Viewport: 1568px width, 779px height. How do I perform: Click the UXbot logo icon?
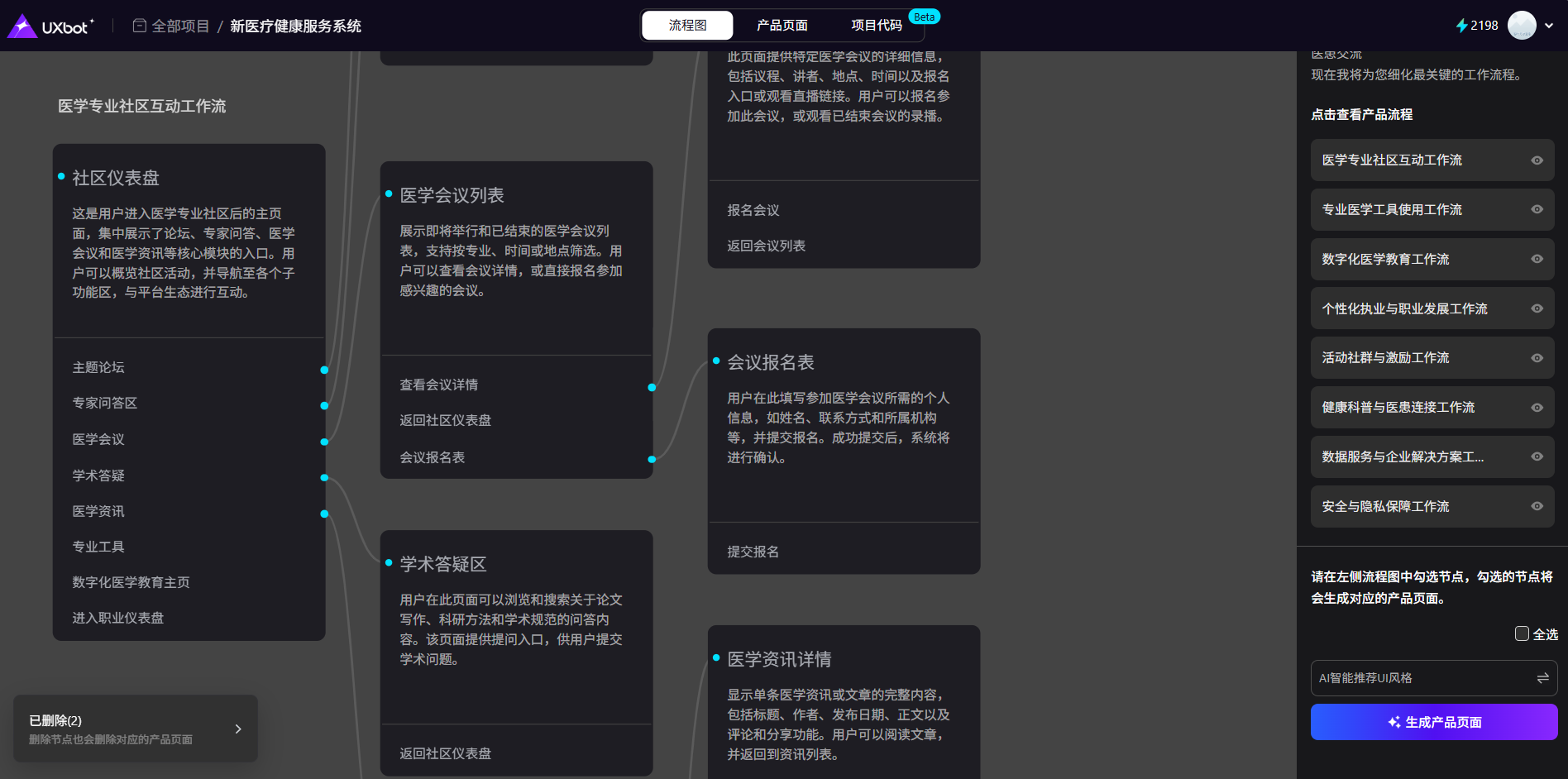tap(22, 26)
